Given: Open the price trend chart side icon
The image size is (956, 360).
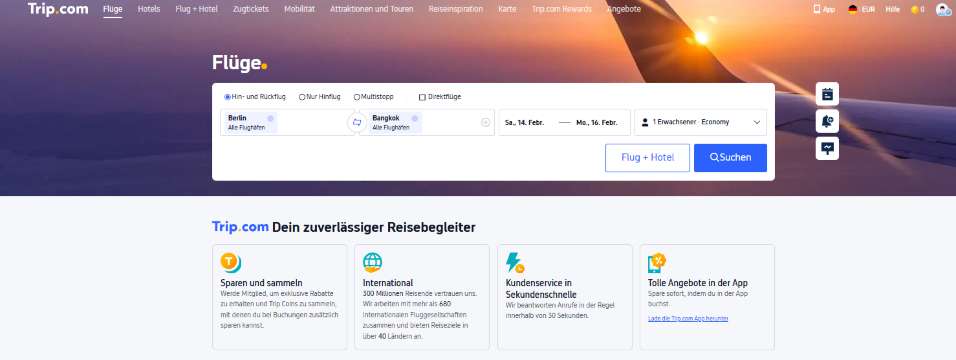Looking at the screenshot, I should point(827,148).
